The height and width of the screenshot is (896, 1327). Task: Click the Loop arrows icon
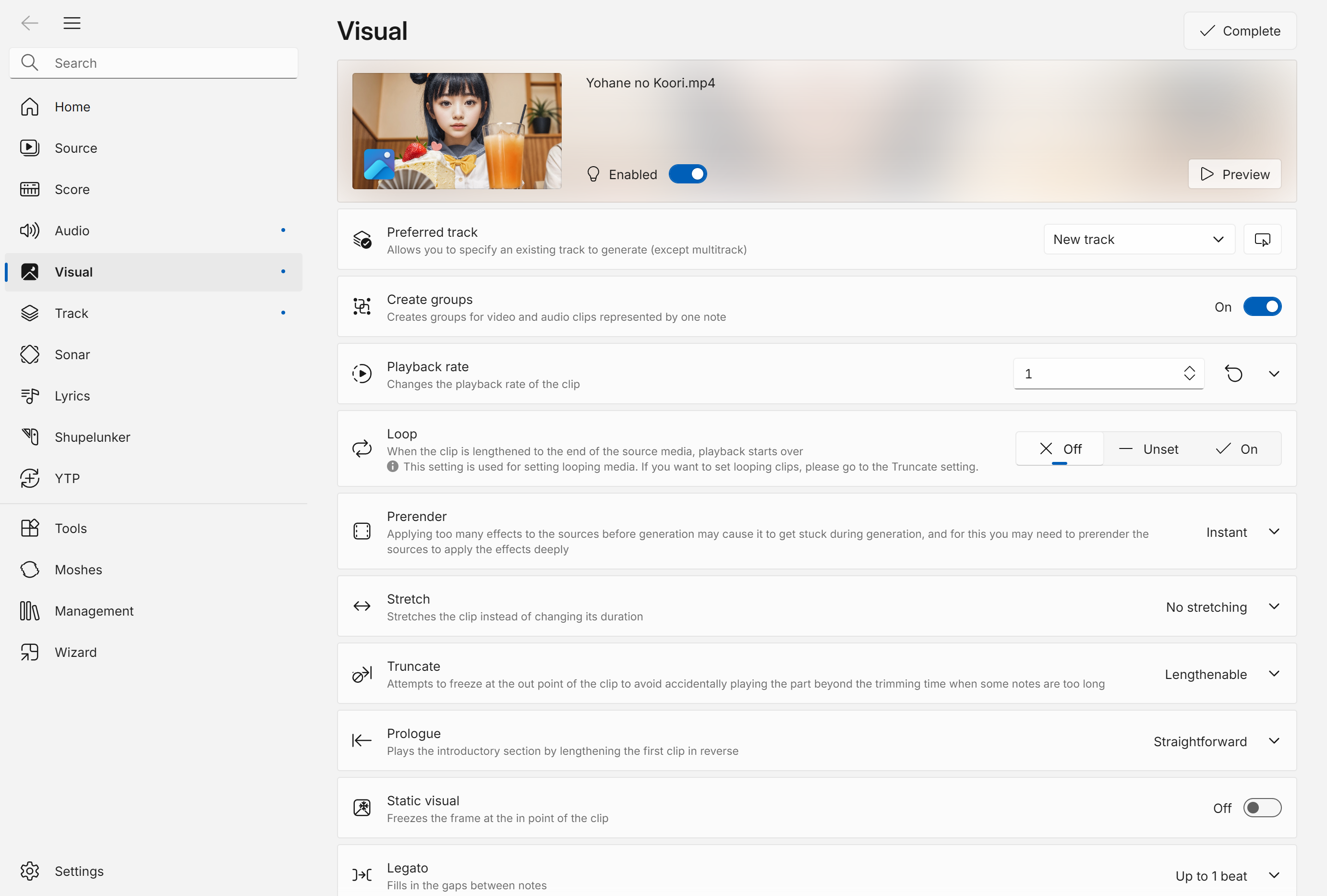click(362, 449)
